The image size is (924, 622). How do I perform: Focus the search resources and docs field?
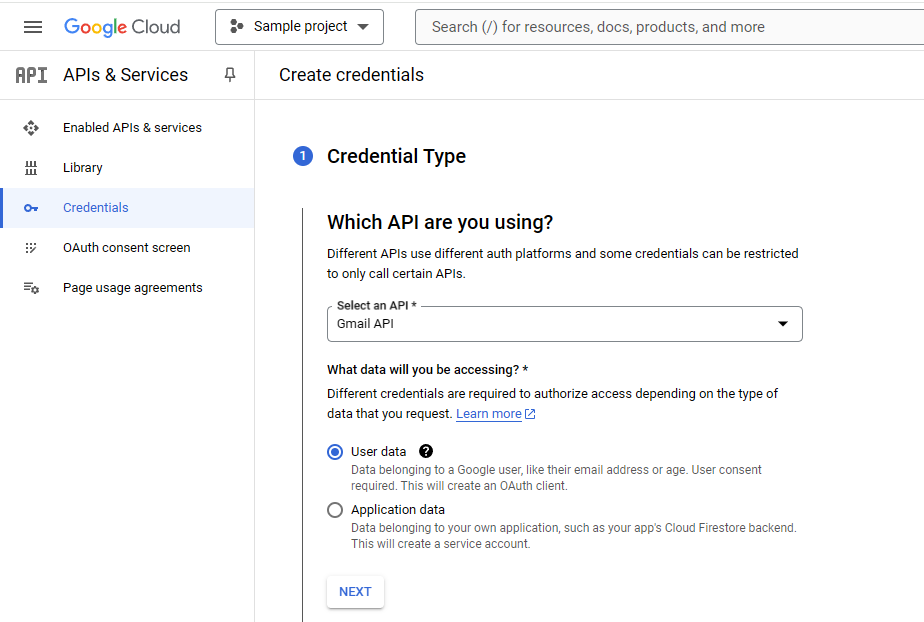click(x=669, y=27)
